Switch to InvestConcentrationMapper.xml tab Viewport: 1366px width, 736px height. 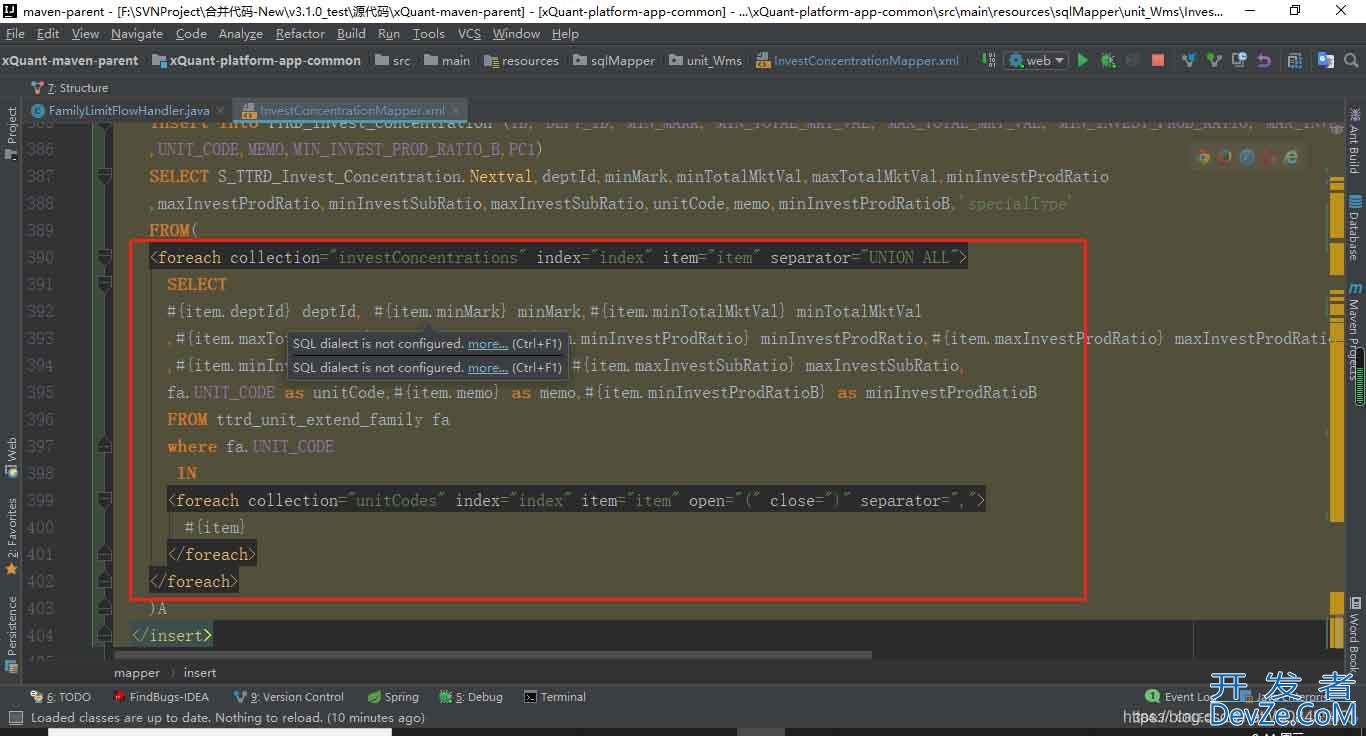pyautogui.click(x=352, y=110)
